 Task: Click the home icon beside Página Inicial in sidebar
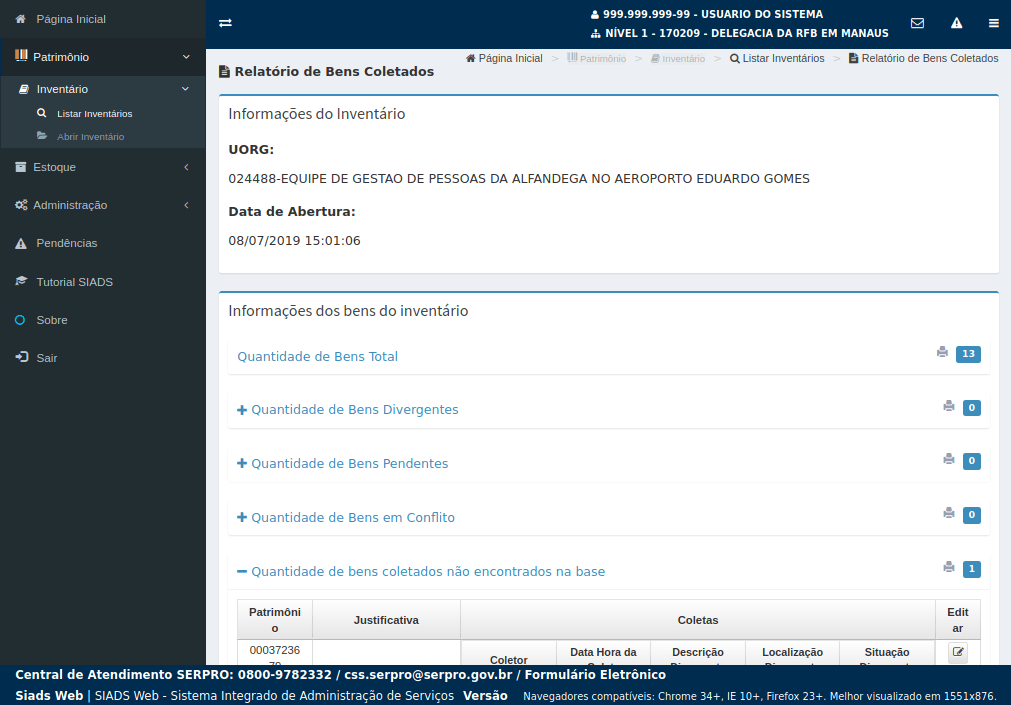click(x=21, y=19)
